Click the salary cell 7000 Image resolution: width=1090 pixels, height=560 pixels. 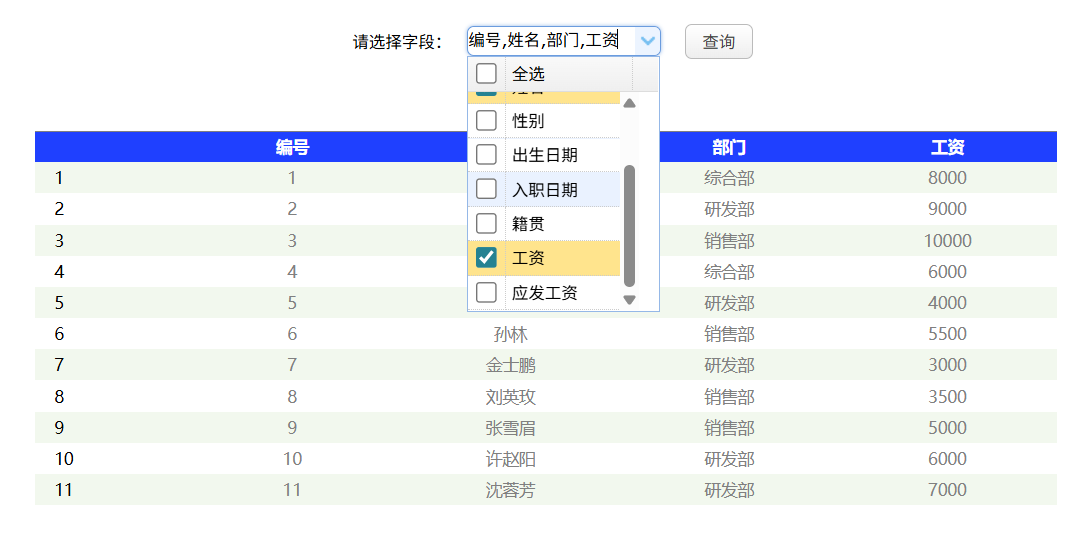coord(947,490)
